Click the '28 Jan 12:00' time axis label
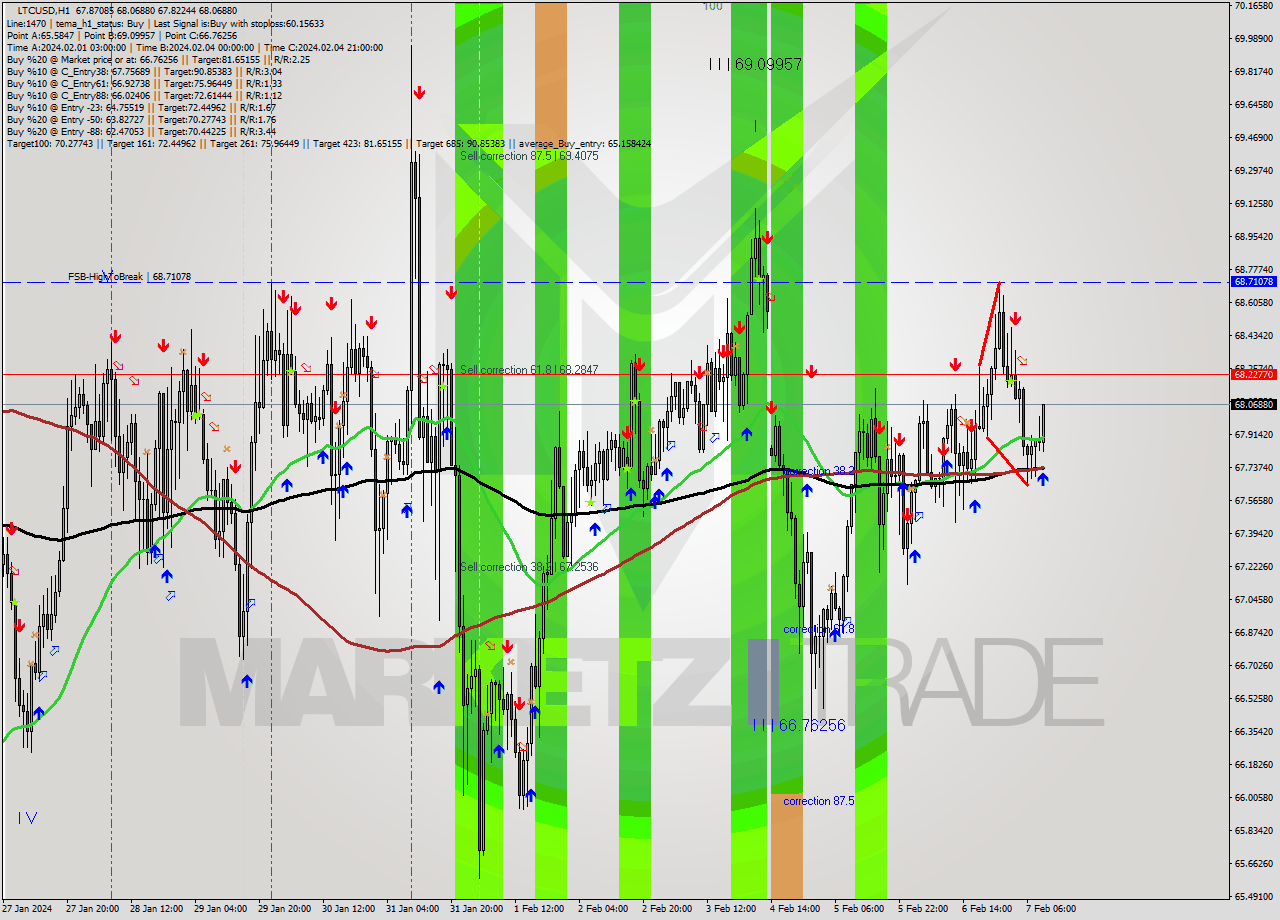 (156, 909)
